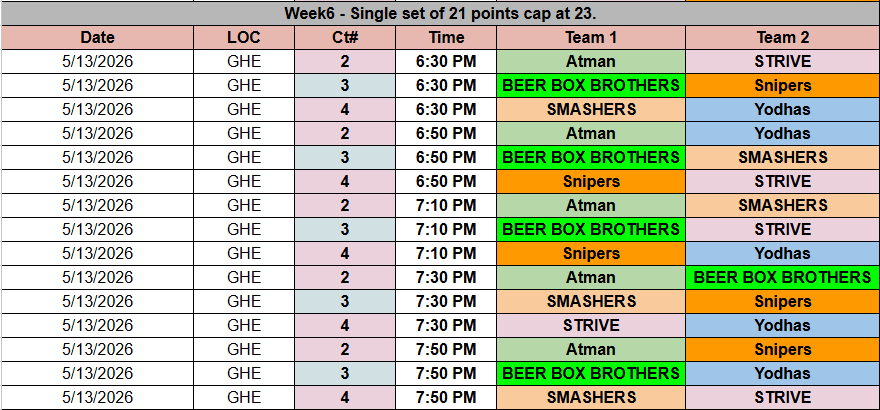Select the Date column header
Viewport: 880px width, 410px height.
97,37
